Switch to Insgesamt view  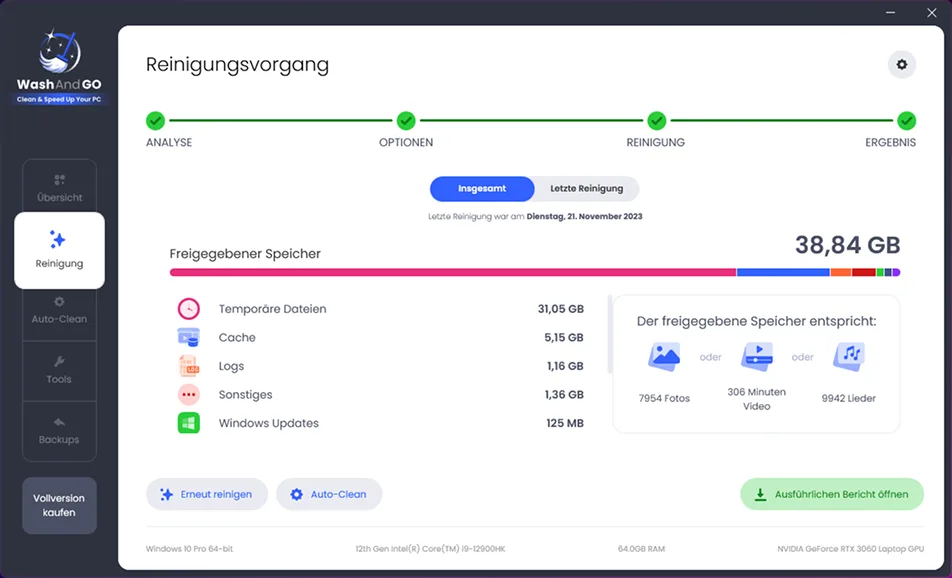click(x=482, y=189)
